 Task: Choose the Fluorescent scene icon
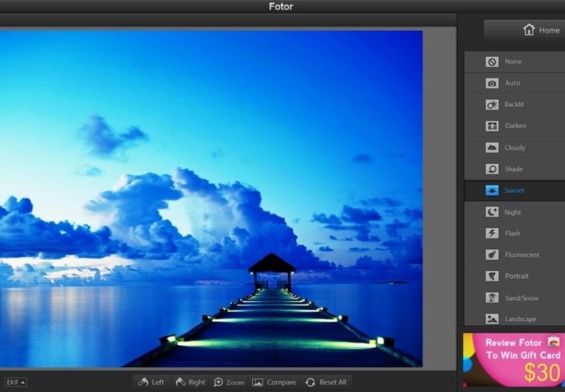click(492, 255)
